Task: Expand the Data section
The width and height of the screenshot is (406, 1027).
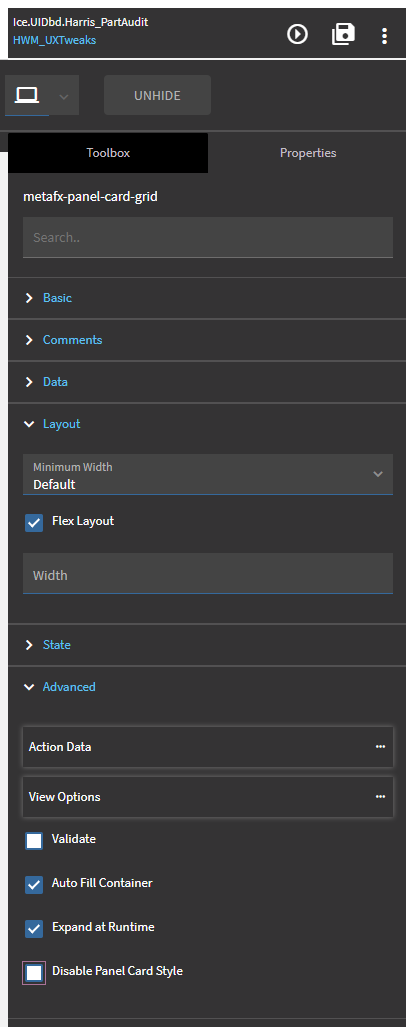Action: click(207, 382)
